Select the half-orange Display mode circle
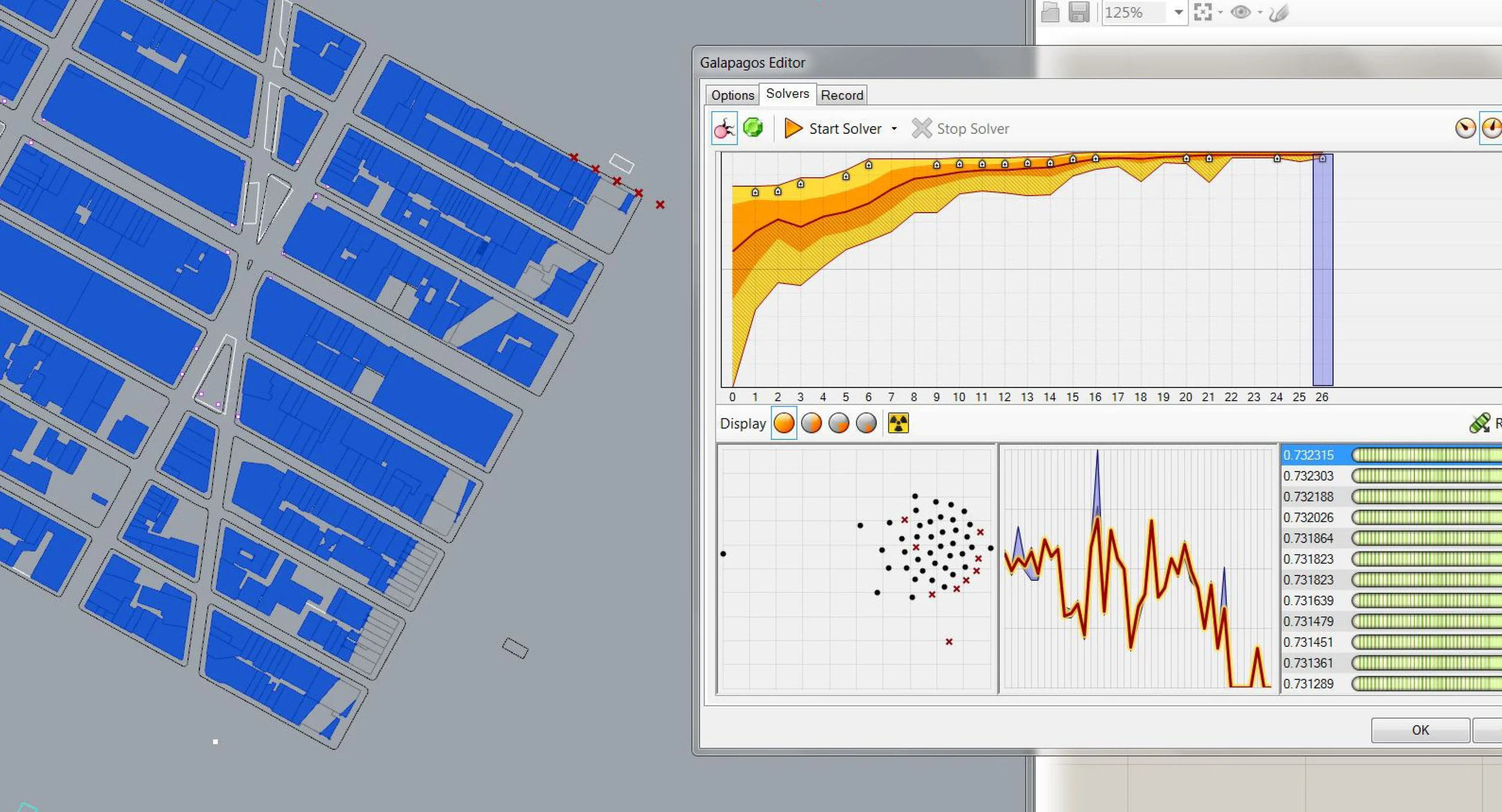 coord(812,423)
